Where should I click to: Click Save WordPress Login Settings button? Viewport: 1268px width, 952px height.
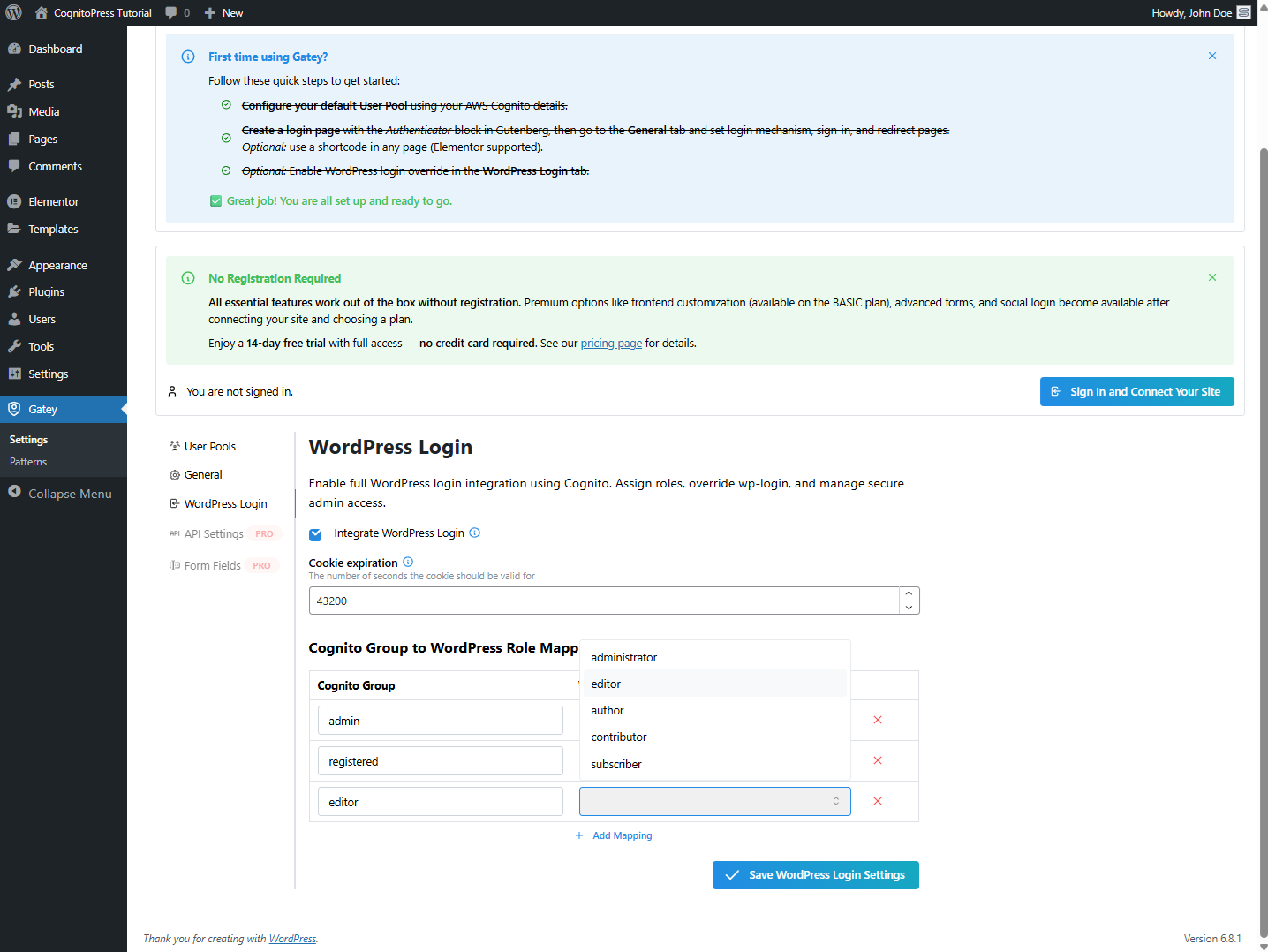[815, 875]
